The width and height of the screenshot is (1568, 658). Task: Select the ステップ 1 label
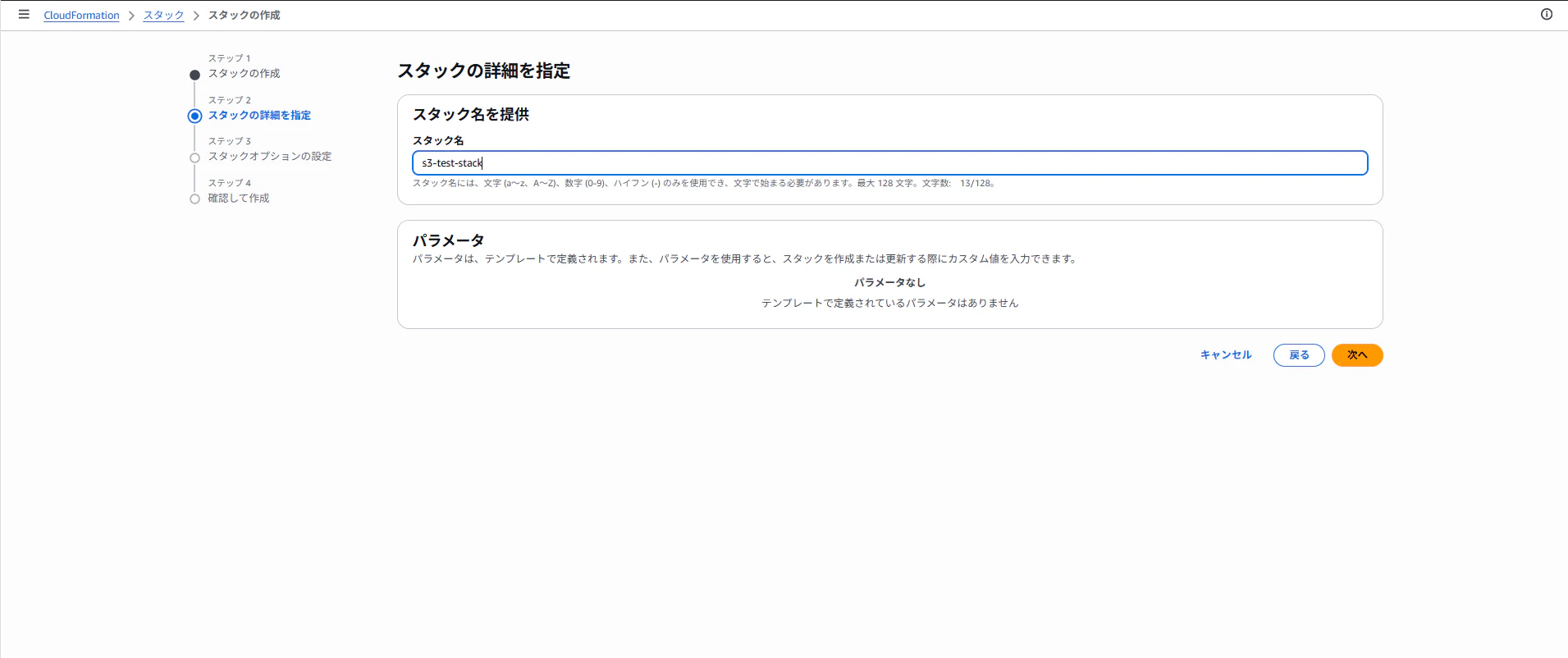point(229,59)
